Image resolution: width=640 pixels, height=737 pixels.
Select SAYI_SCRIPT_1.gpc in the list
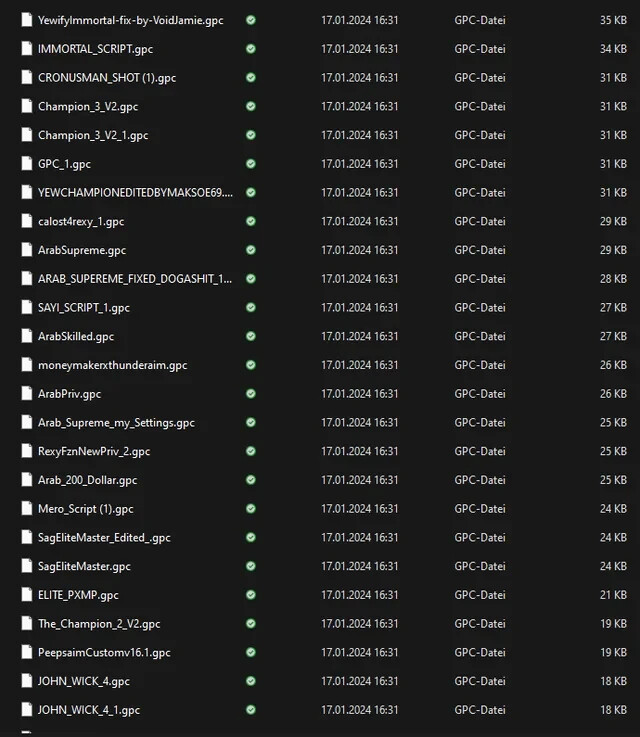[84, 308]
